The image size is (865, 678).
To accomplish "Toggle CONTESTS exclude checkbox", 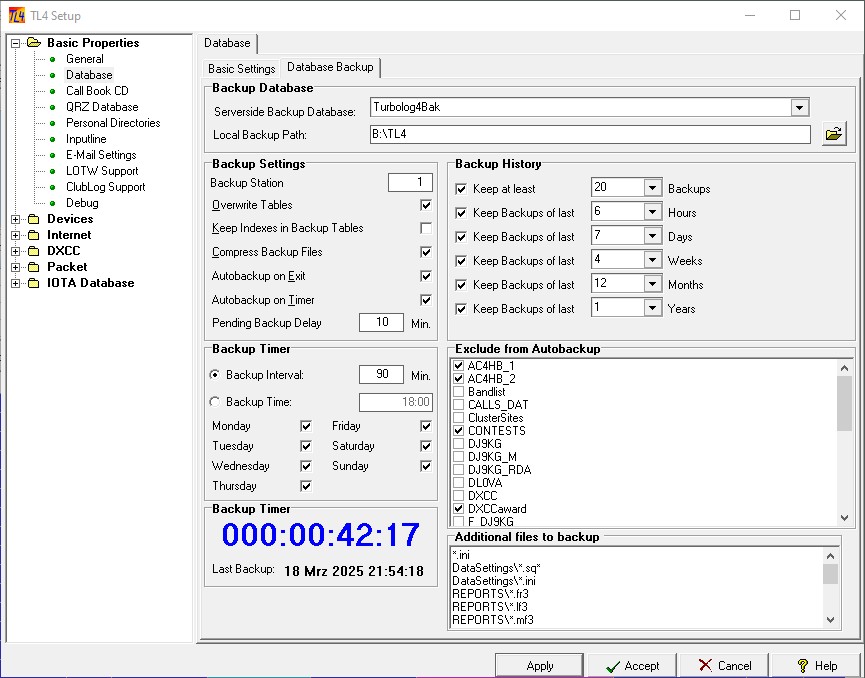I will [x=458, y=430].
